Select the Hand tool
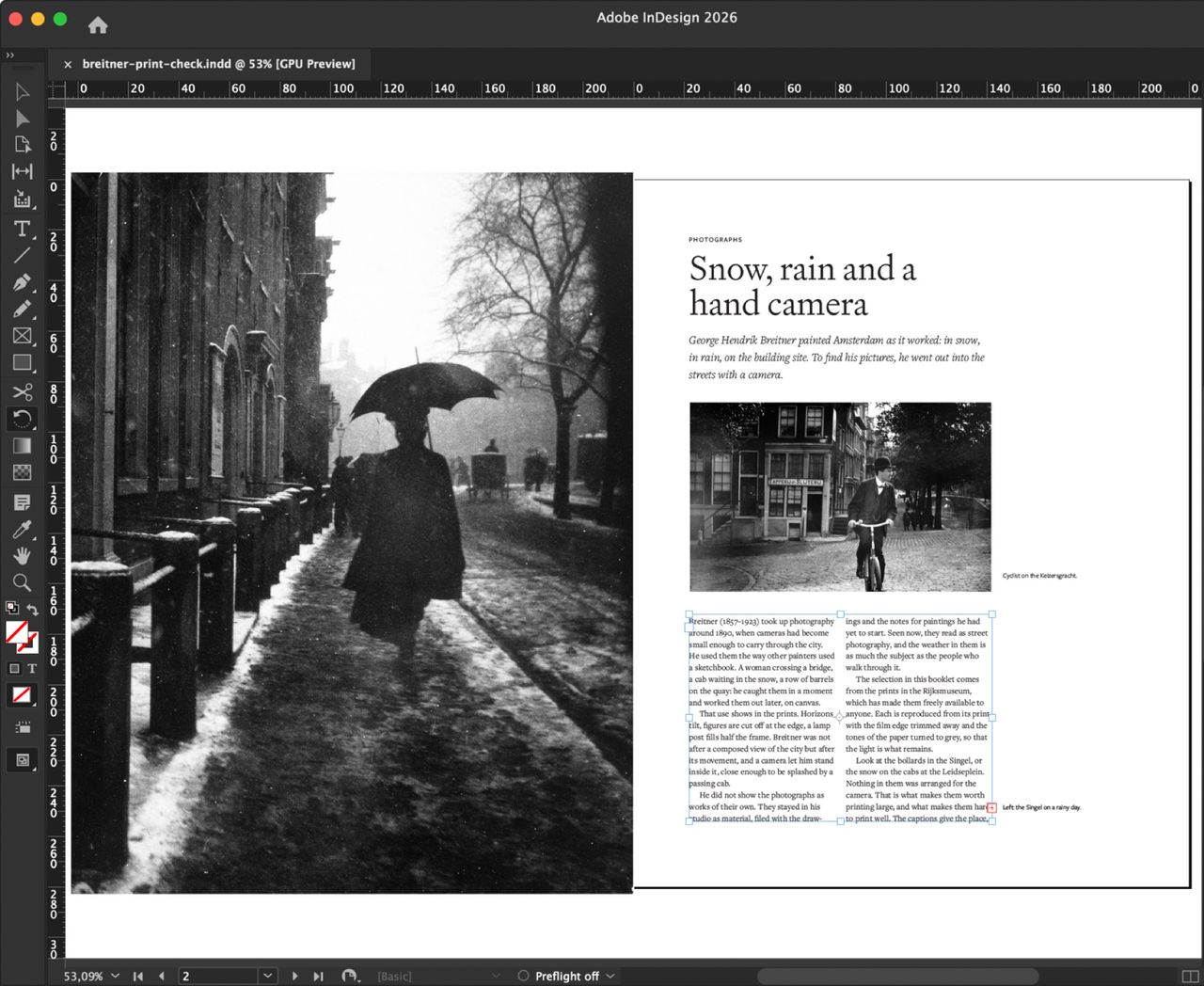Image resolution: width=1204 pixels, height=986 pixels. (x=23, y=555)
